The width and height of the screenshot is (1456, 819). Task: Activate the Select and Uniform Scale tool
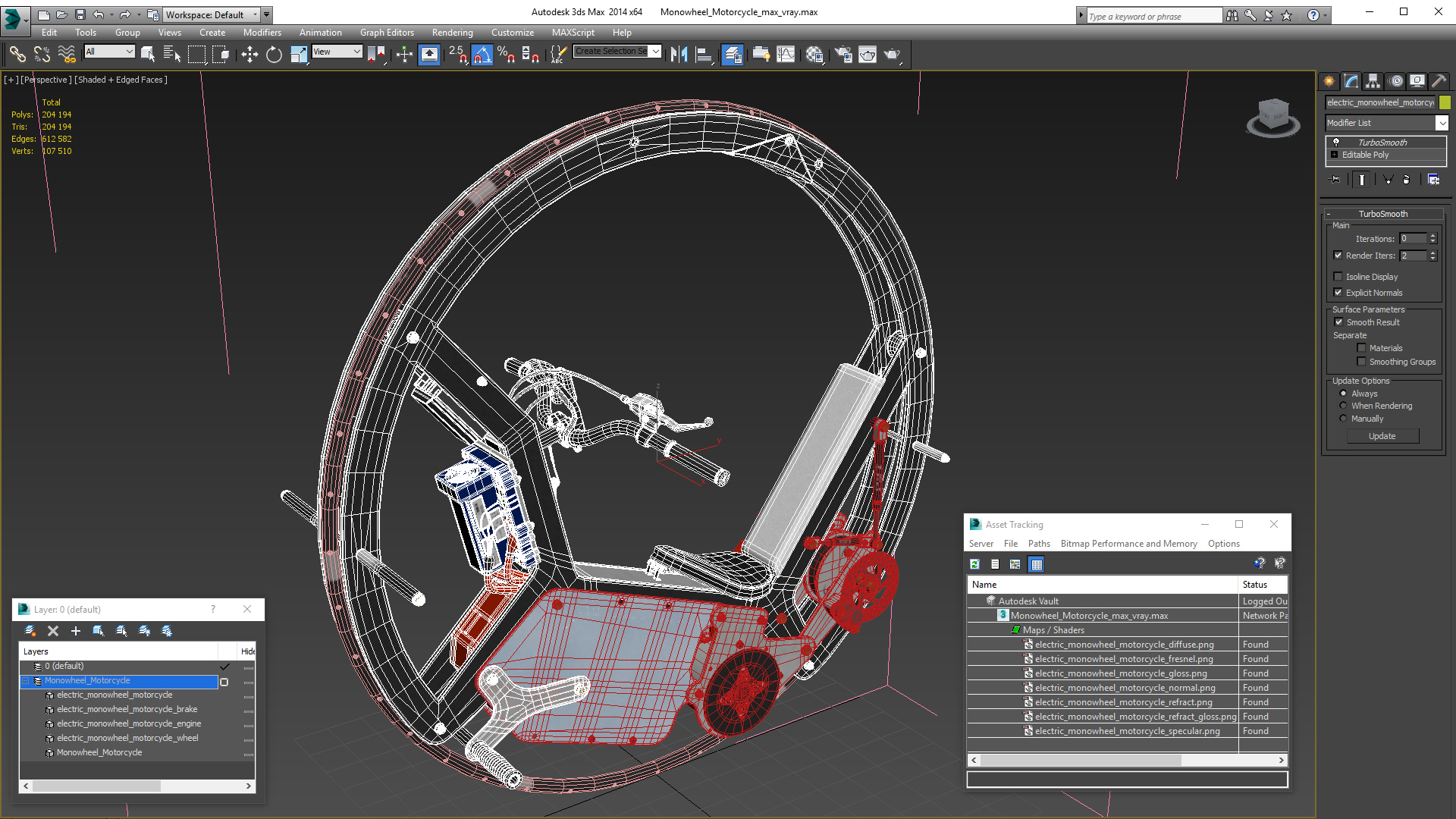point(299,54)
